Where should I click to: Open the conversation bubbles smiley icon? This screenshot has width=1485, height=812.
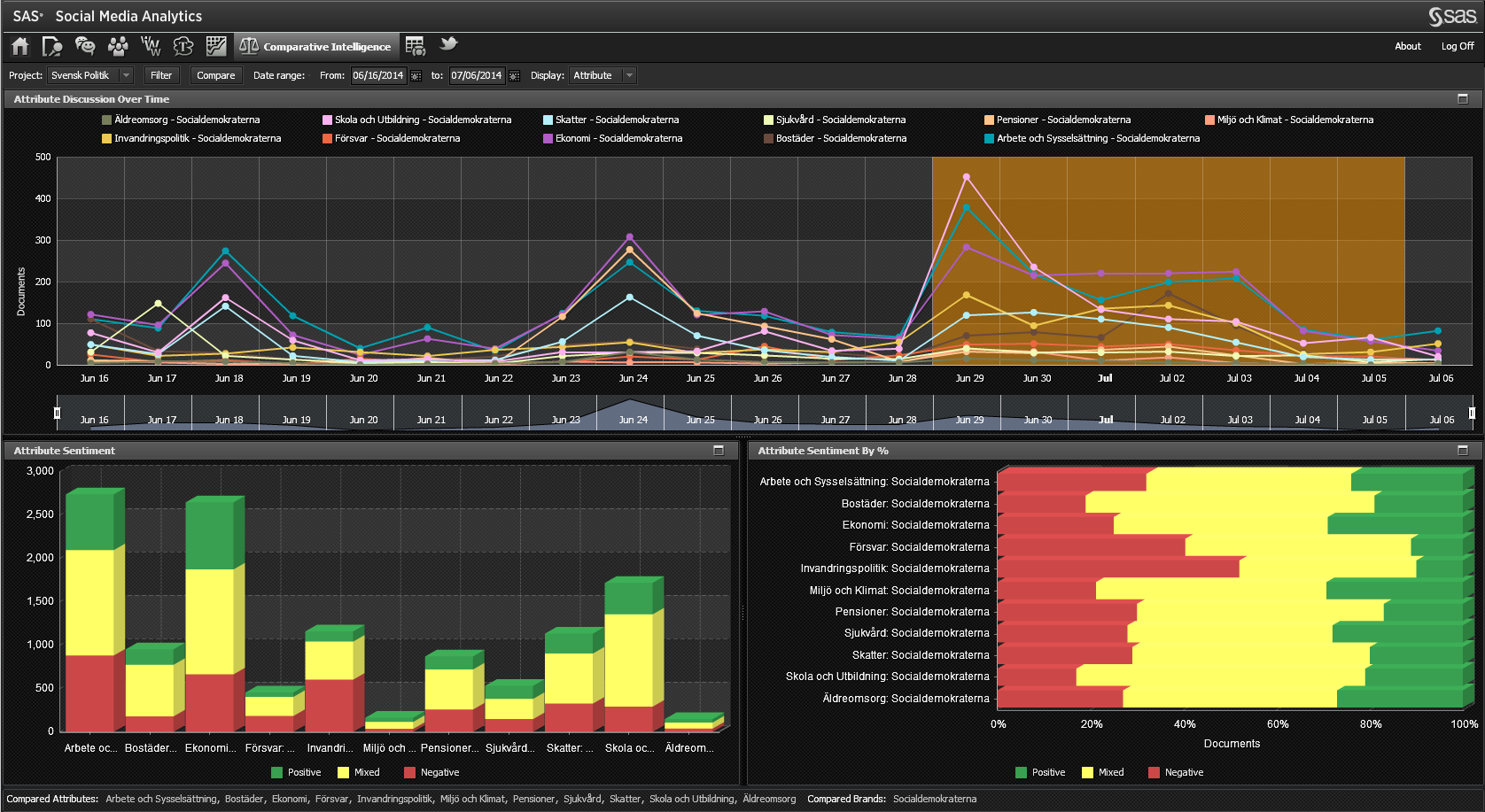[85, 46]
